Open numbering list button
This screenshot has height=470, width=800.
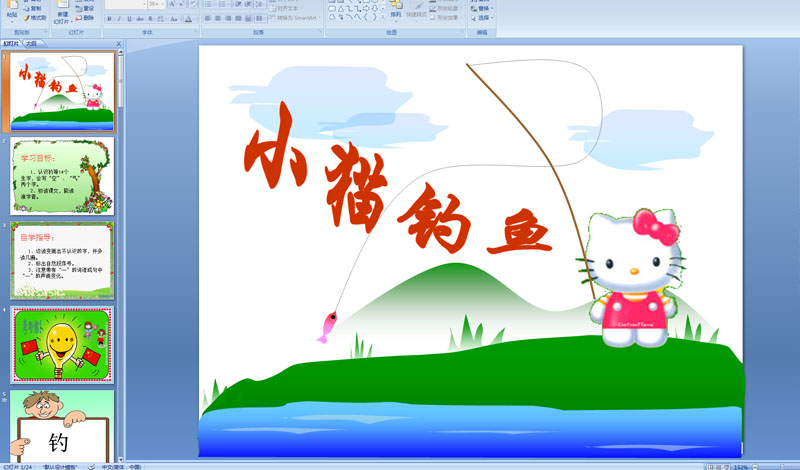[x=224, y=4]
